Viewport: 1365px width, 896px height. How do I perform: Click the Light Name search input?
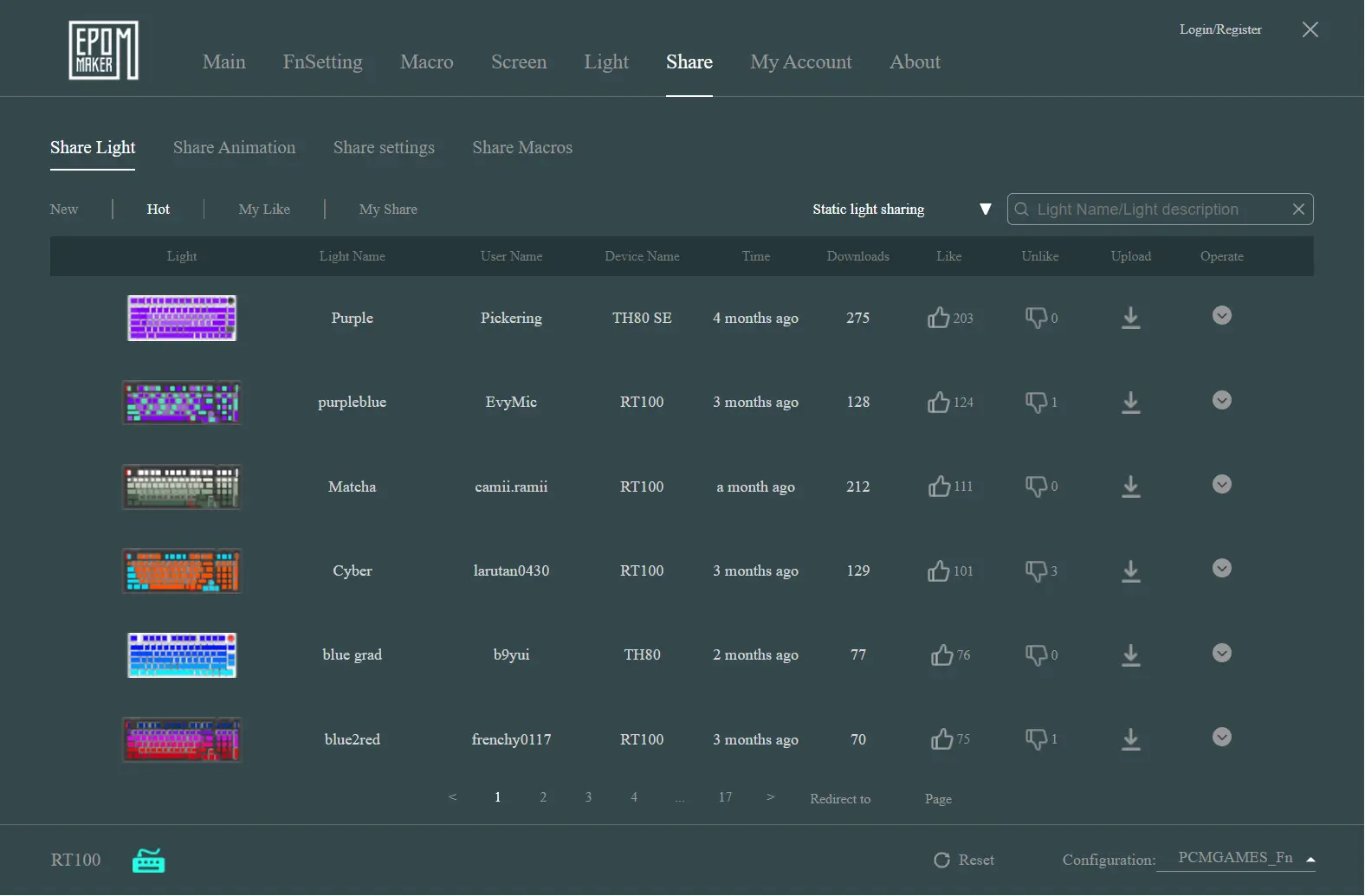1161,209
